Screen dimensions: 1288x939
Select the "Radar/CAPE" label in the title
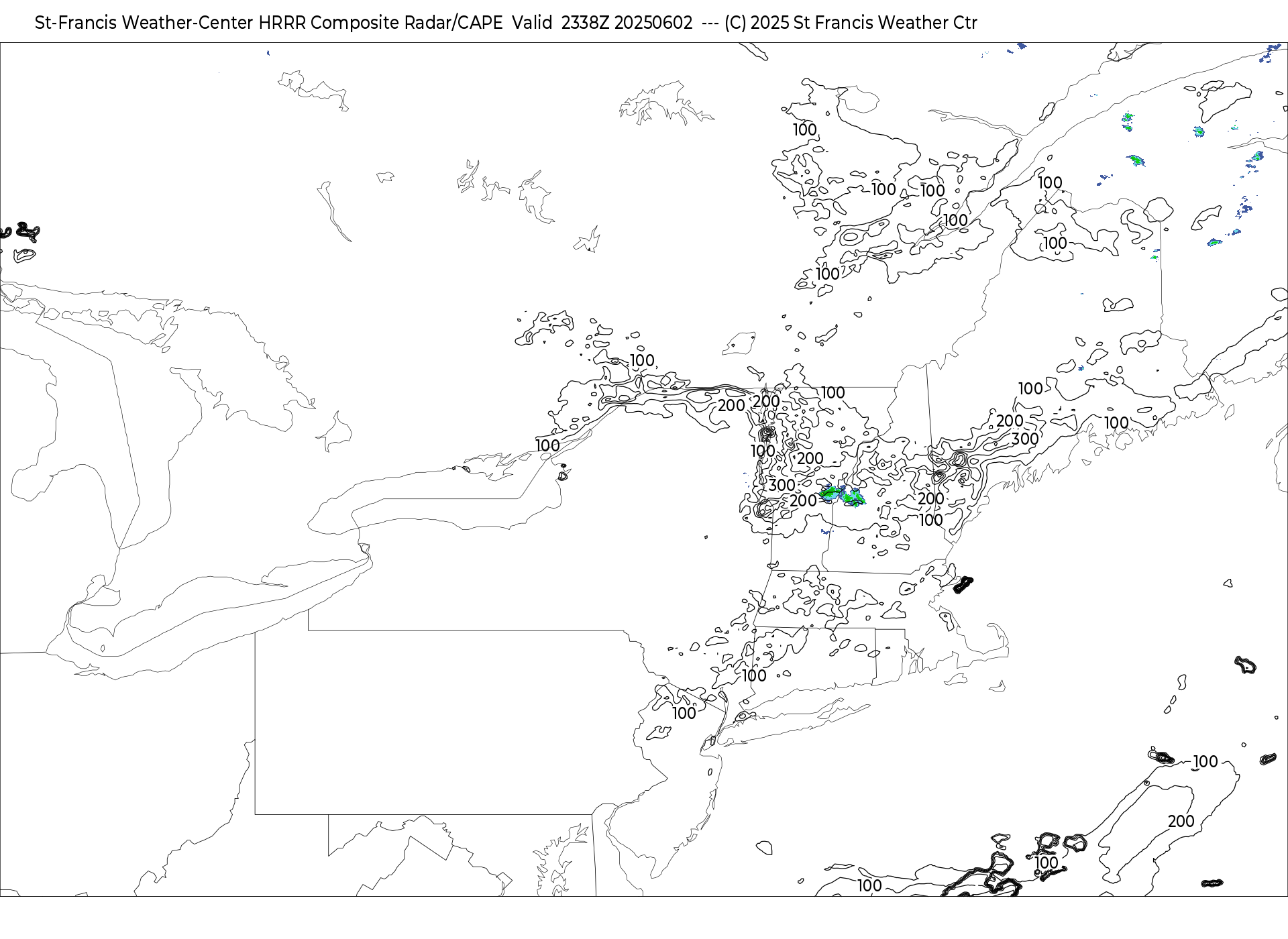(x=453, y=23)
